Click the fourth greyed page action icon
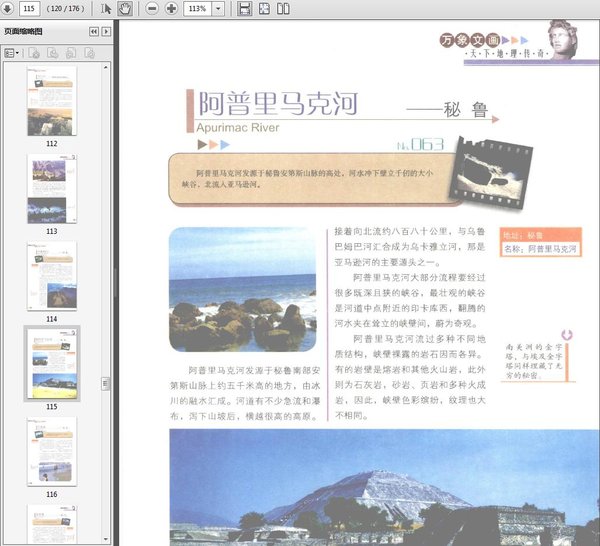 (89, 53)
